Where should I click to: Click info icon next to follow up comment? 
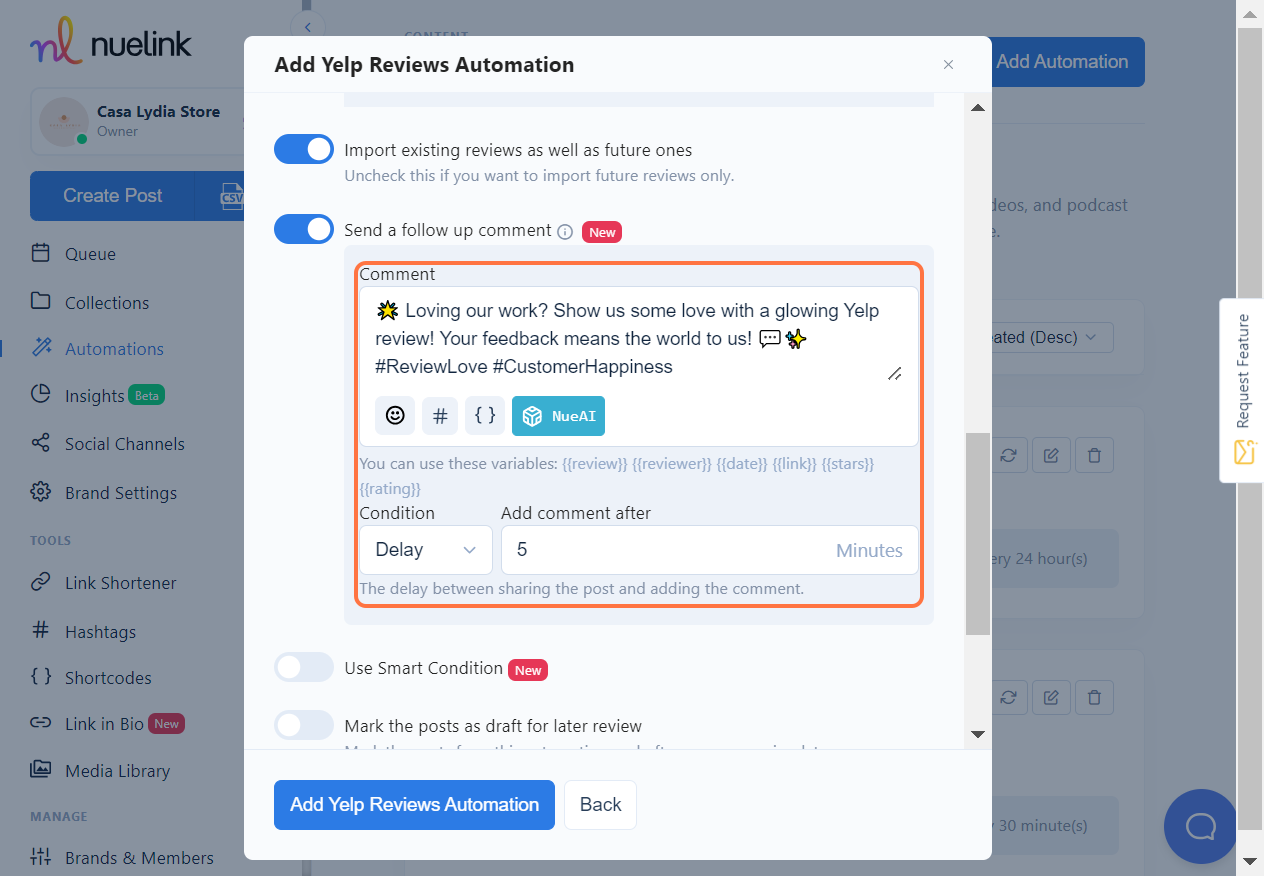565,232
